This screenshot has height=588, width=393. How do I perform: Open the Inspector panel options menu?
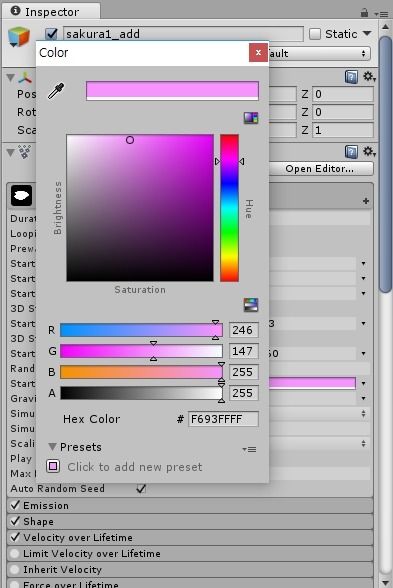381,14
